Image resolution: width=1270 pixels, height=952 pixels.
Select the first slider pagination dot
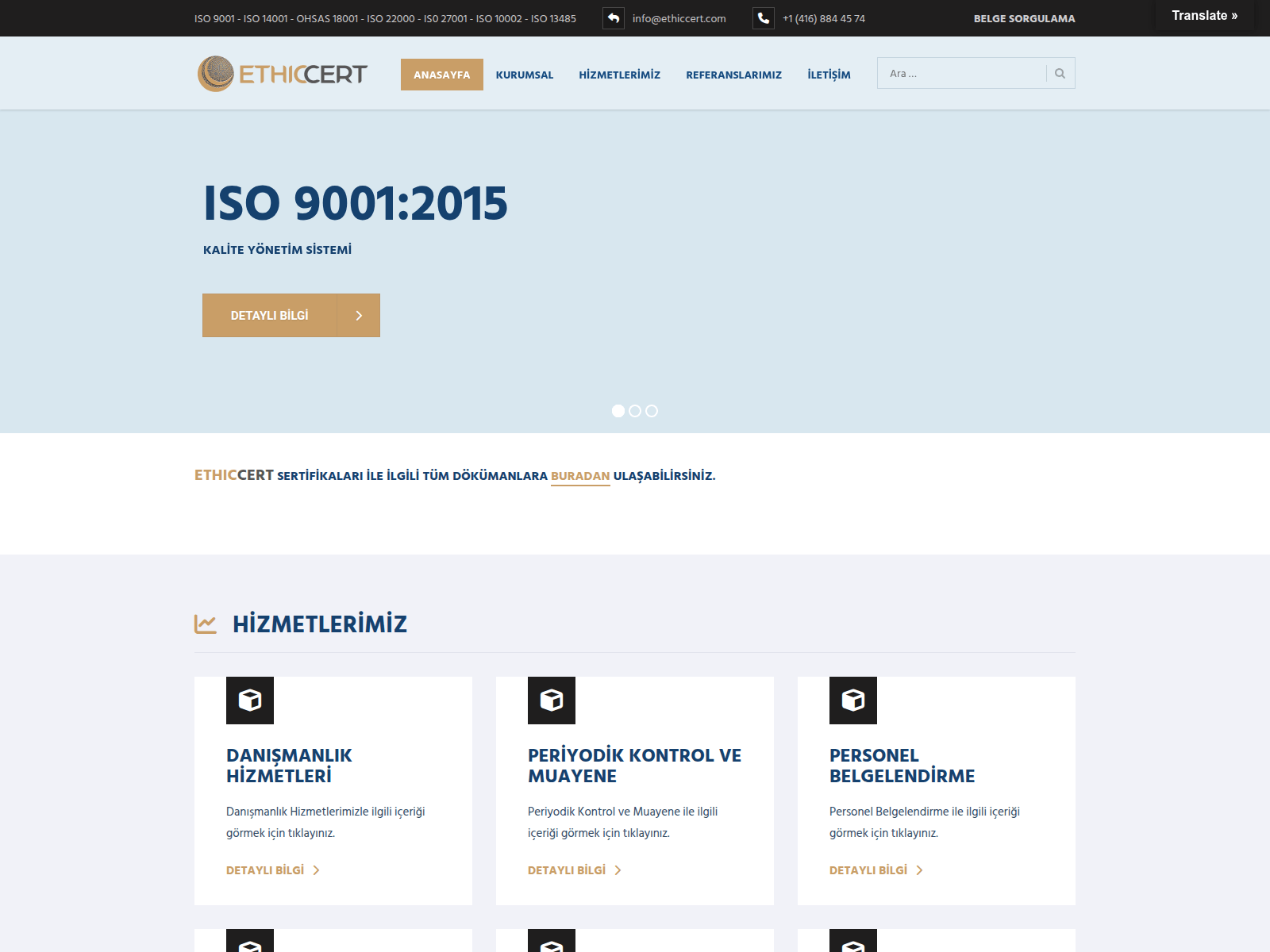click(618, 411)
